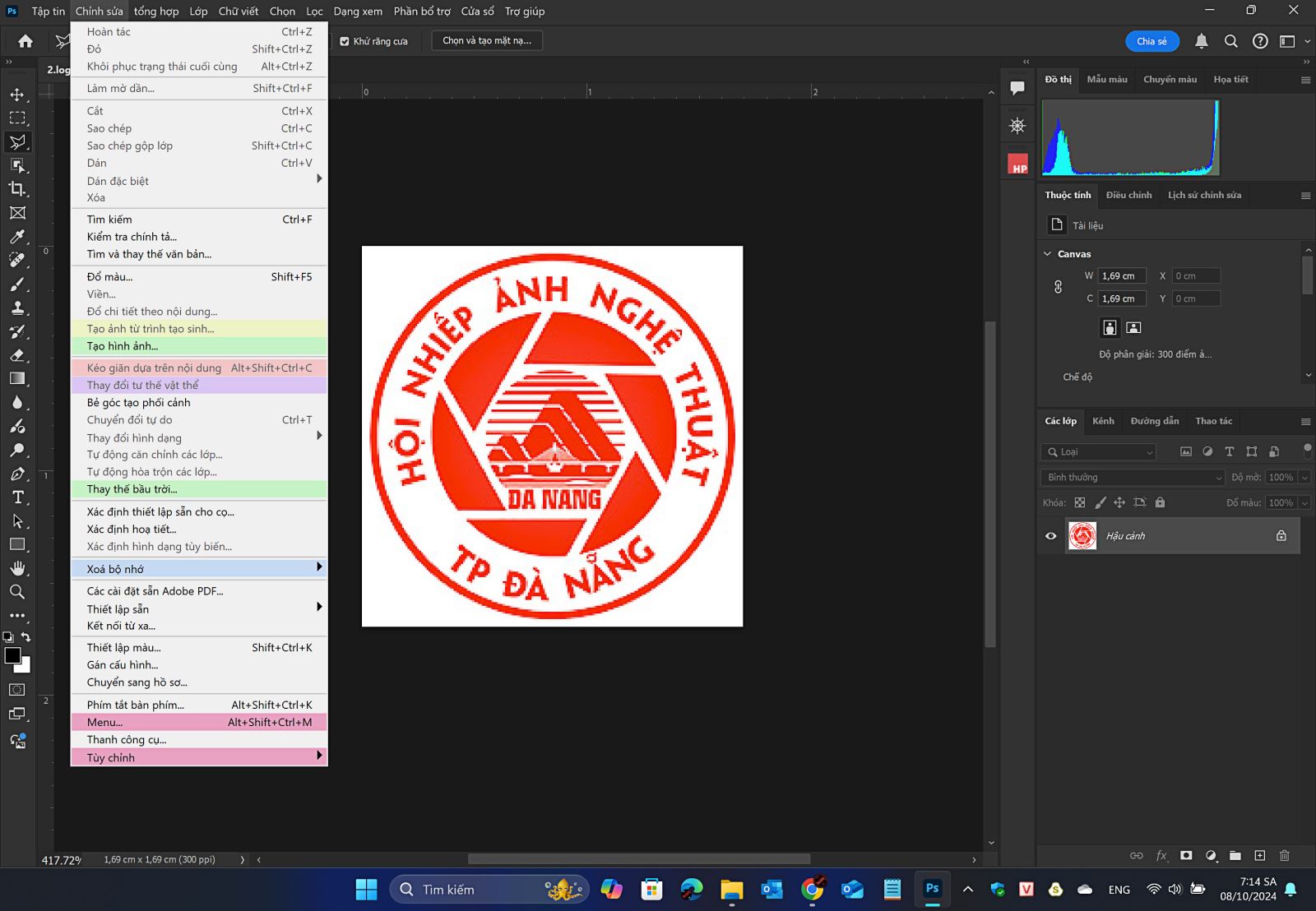Open Windows Start button
1316x911 pixels.
(x=366, y=890)
